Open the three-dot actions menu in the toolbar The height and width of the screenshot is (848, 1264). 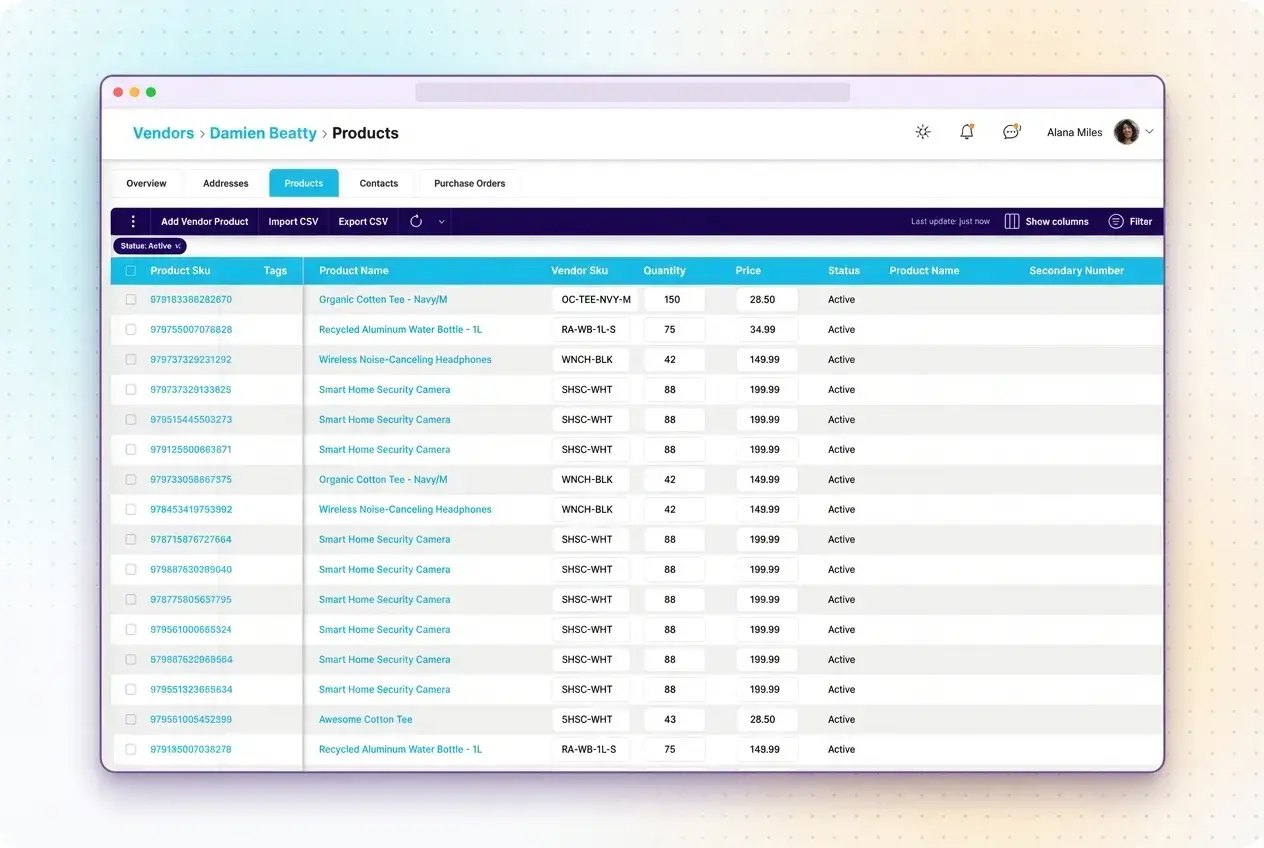(133, 221)
